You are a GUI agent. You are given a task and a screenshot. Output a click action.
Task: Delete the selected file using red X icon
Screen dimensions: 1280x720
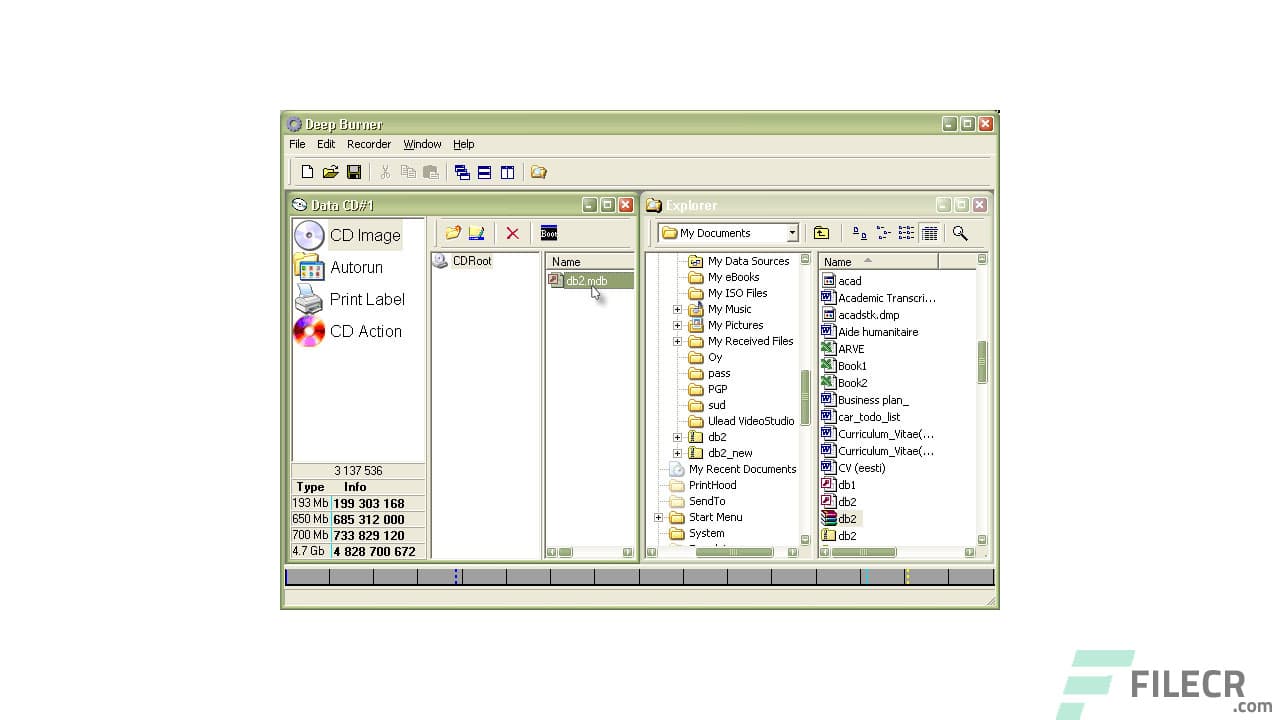[x=512, y=233]
